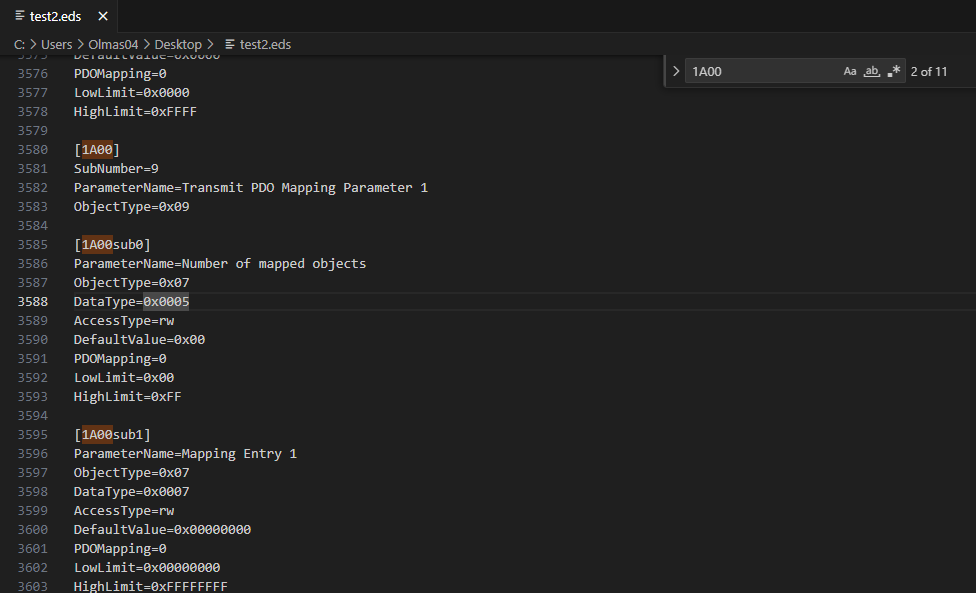The image size is (976, 593).
Task: Open the Desktop breadcrumb segment
Action: point(178,44)
